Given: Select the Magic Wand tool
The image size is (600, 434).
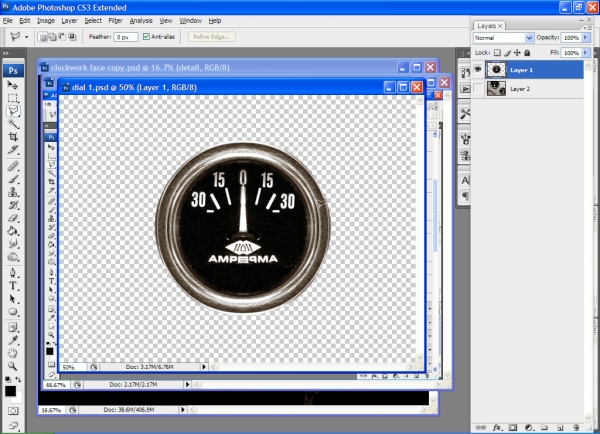Looking at the screenshot, I should (x=13, y=124).
